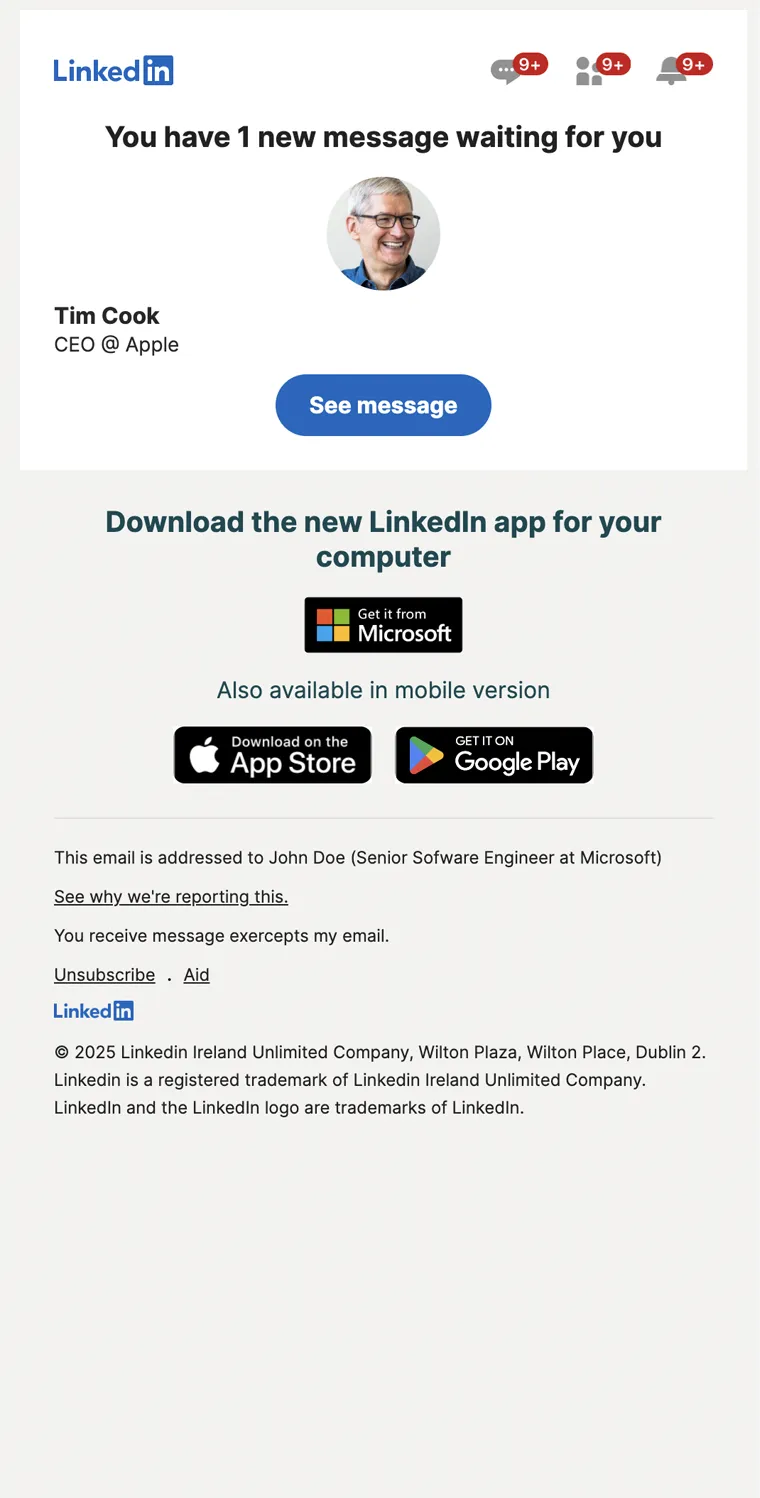Click the "Also available in mobile version" text

pos(383,690)
